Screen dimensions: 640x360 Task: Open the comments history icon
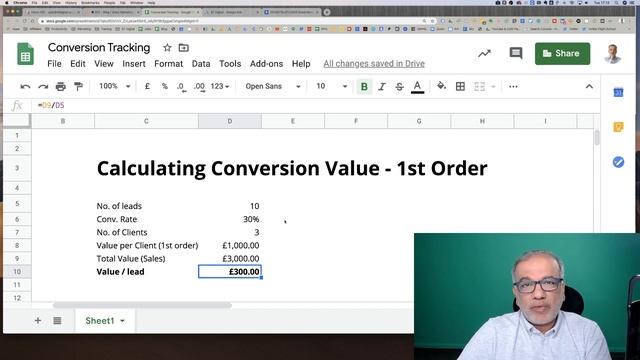coord(516,53)
